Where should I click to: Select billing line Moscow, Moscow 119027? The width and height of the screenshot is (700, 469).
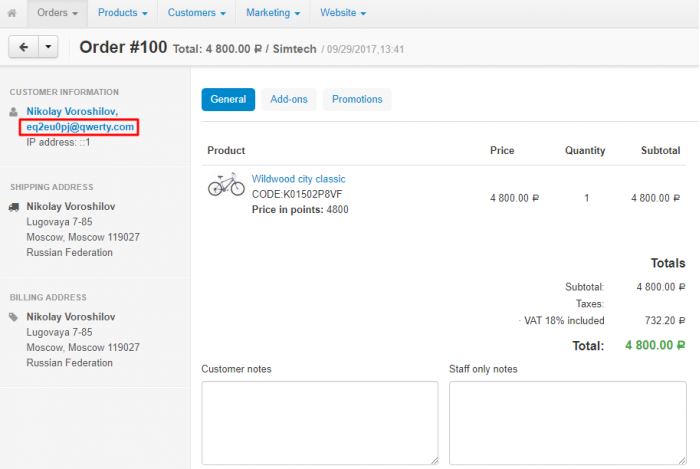[x=83, y=347]
